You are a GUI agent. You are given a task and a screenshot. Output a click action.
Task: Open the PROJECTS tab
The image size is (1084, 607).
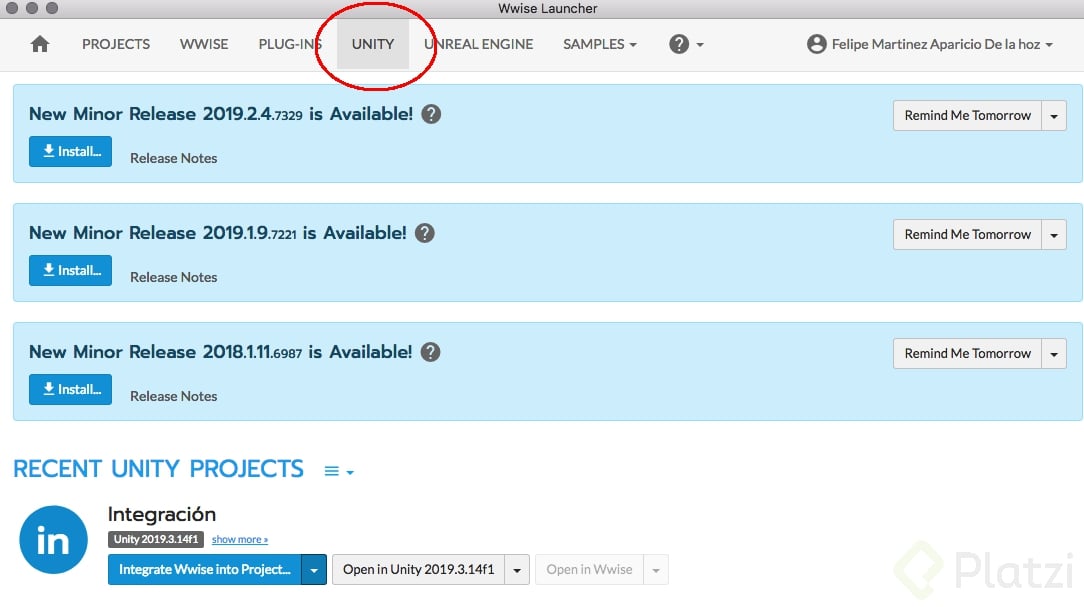point(115,44)
